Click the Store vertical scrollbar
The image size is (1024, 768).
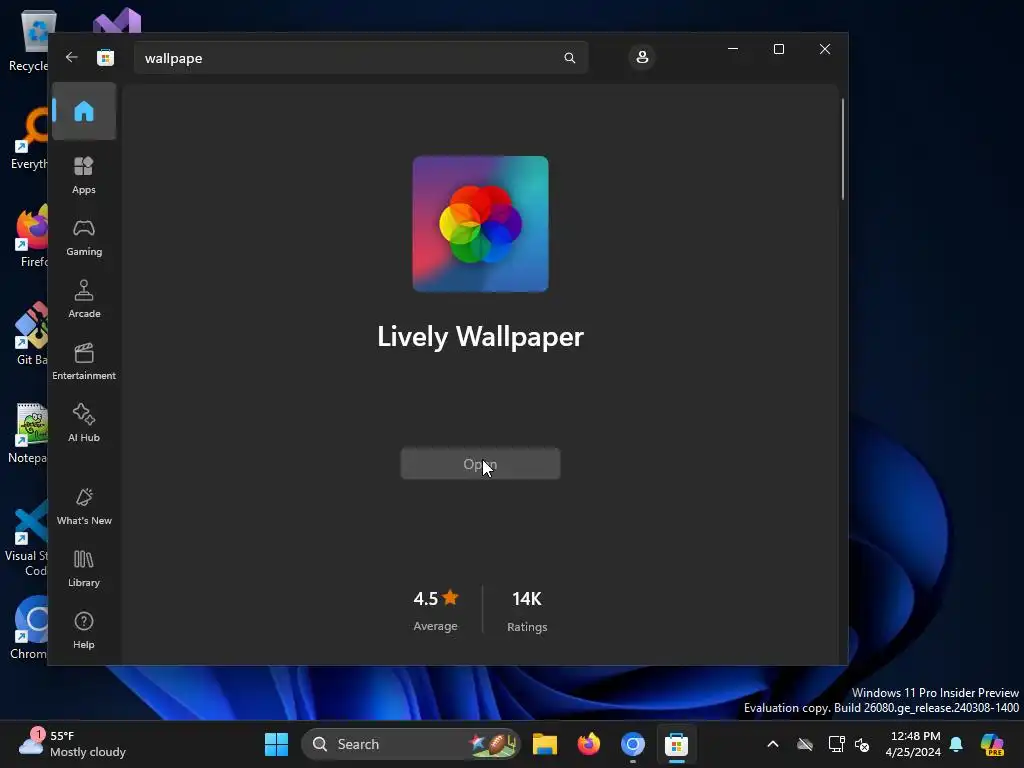[842, 149]
